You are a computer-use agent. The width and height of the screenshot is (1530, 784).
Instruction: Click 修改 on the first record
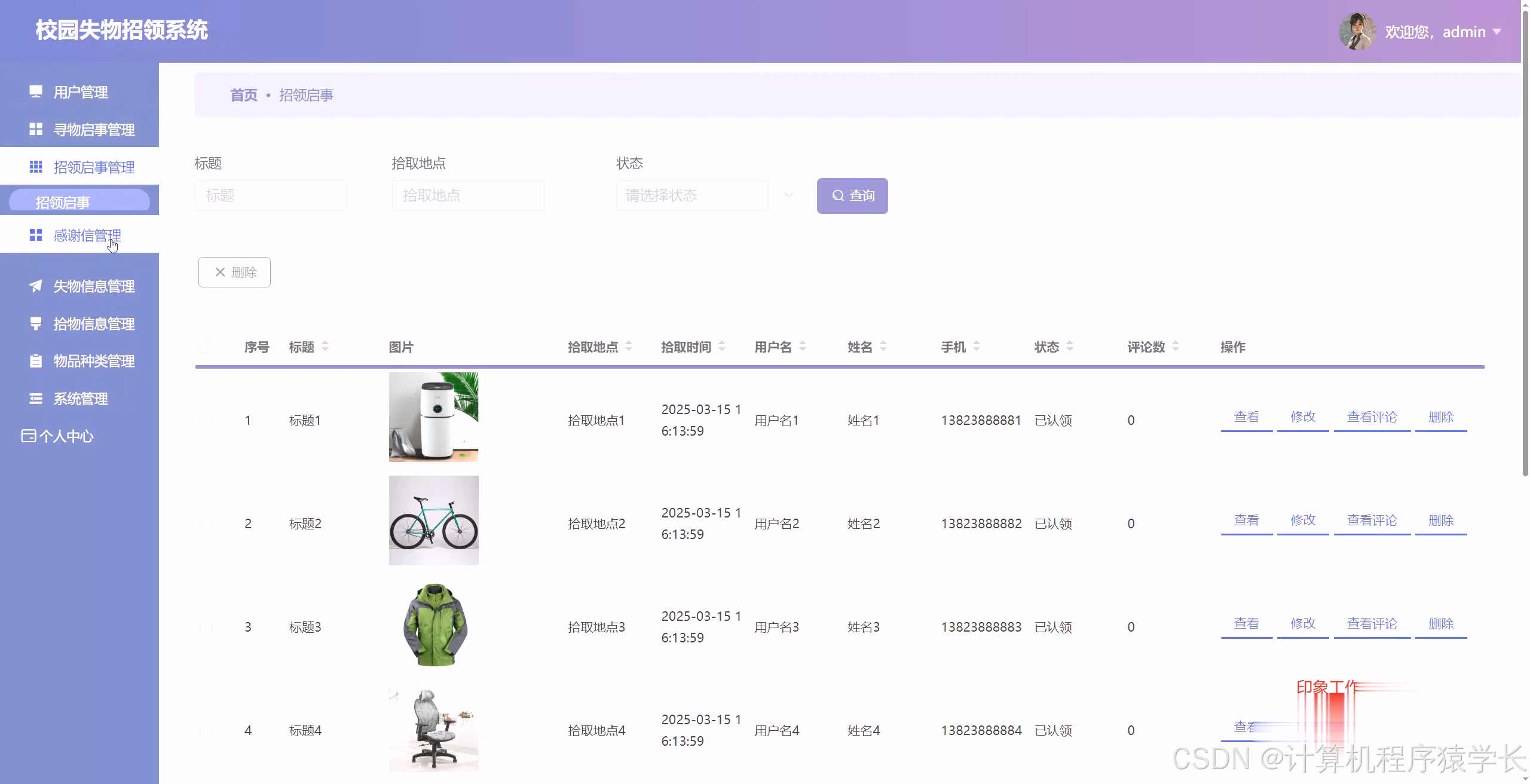[x=1303, y=416]
